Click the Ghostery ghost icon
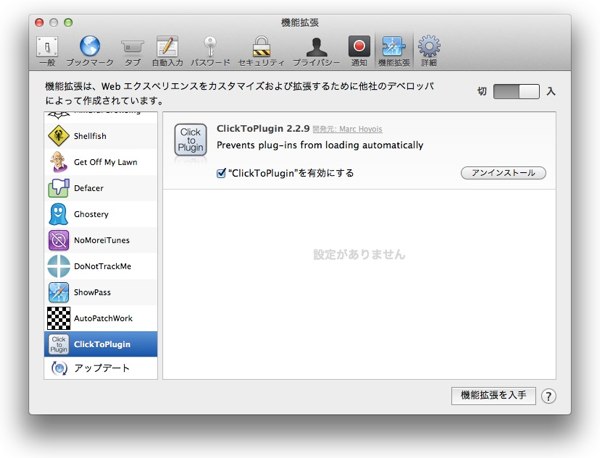The height and width of the screenshot is (458, 600). coord(59,214)
